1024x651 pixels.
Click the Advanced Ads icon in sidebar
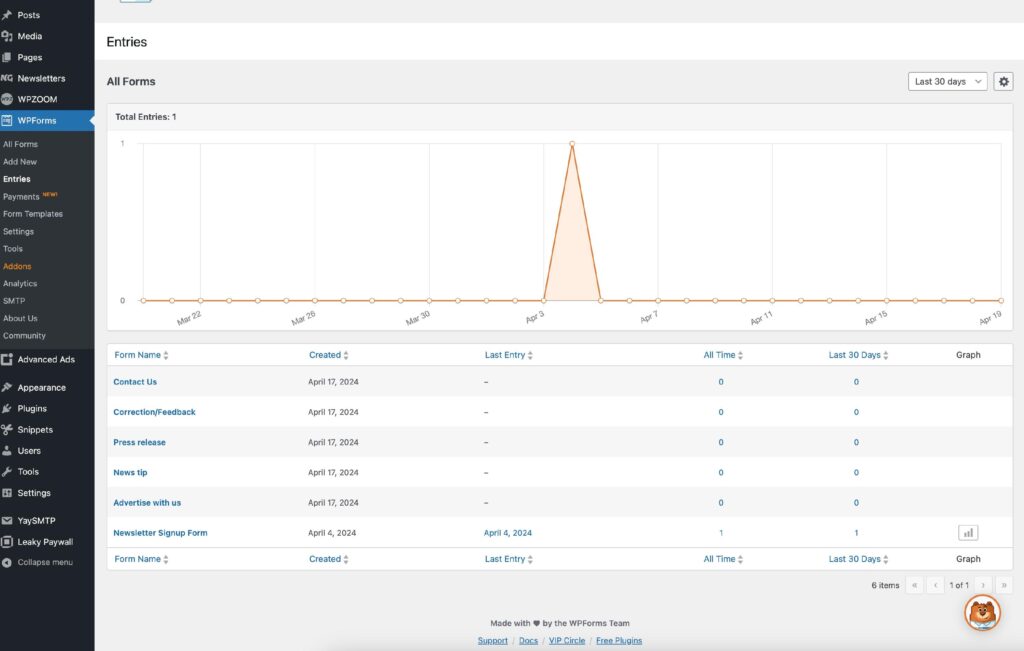[8, 360]
